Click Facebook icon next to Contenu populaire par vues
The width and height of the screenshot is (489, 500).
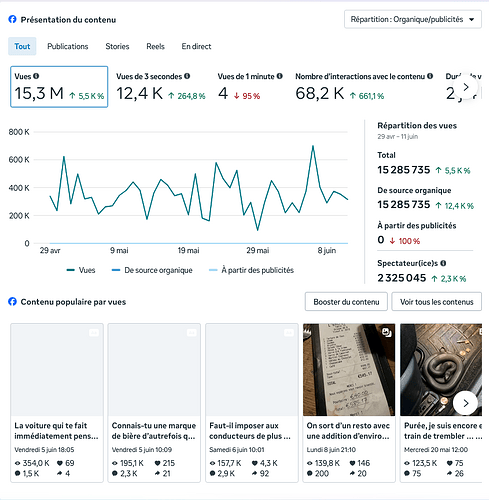12,302
